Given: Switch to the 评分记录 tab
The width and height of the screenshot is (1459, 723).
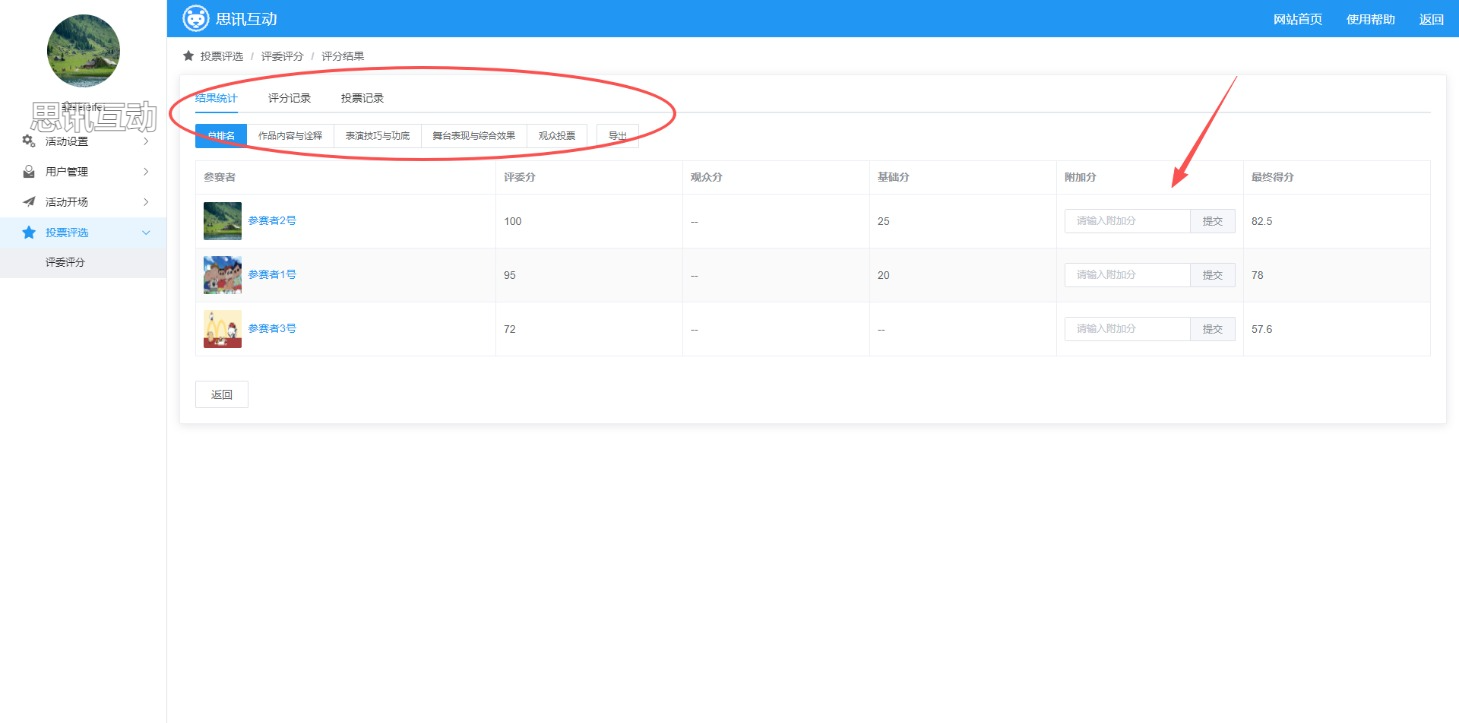Looking at the screenshot, I should [289, 98].
